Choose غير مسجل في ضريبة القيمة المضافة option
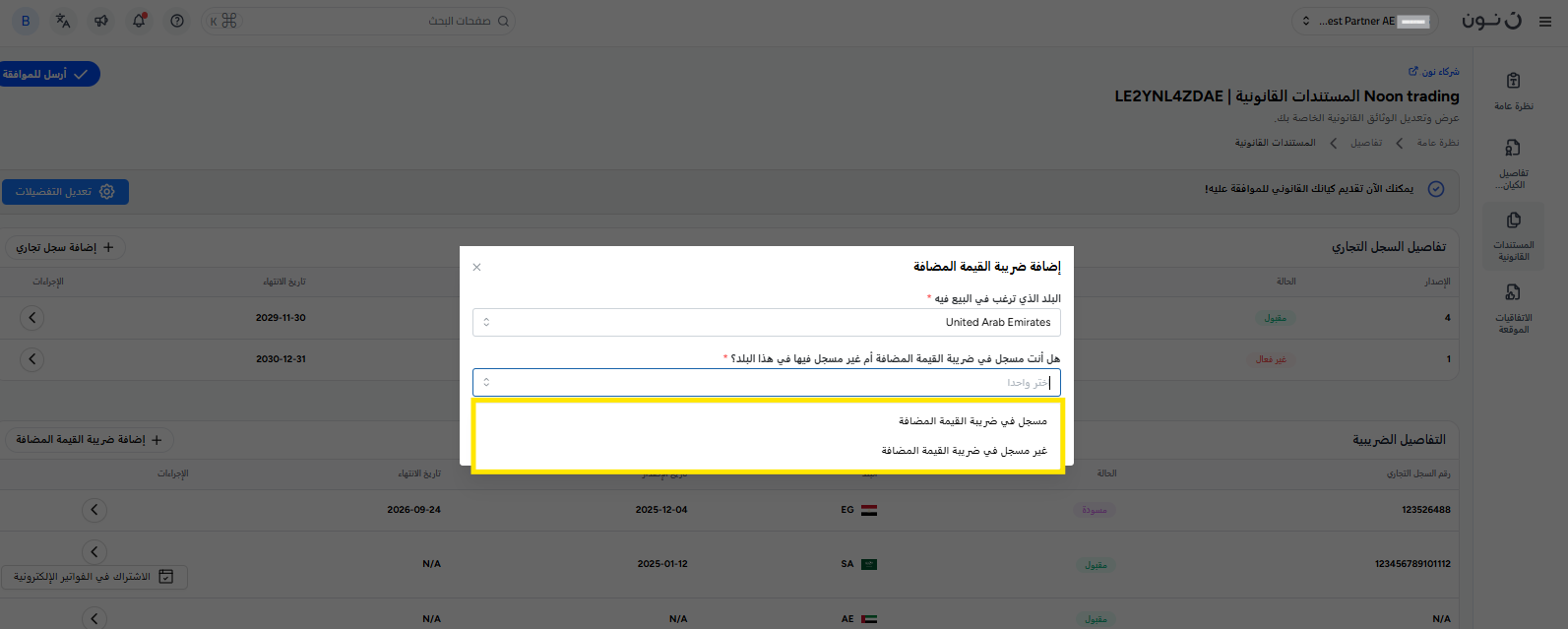 (964, 451)
